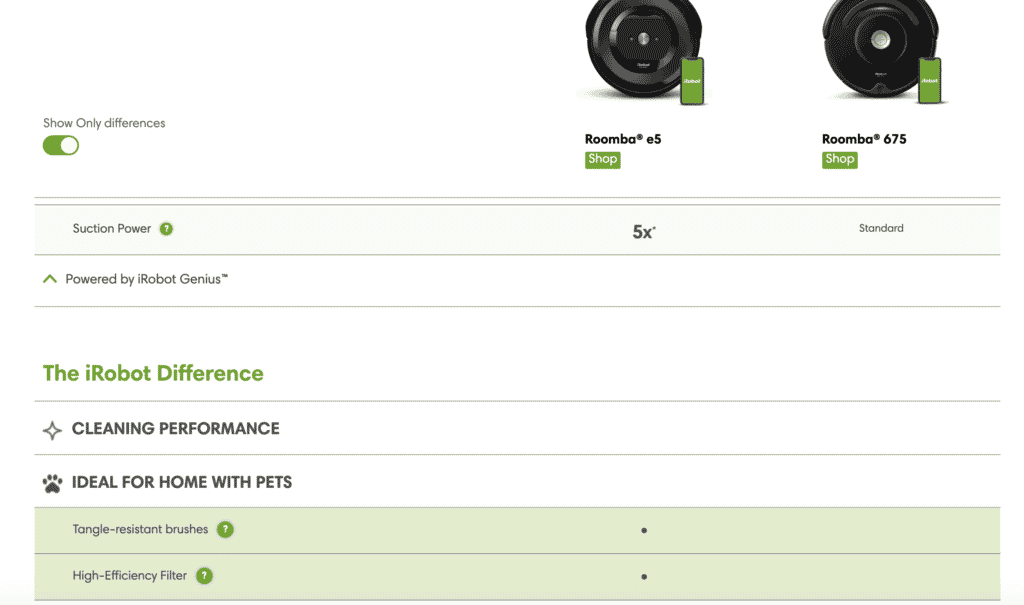Click the Suction Power help icon
This screenshot has height=605, width=1024.
coord(167,229)
